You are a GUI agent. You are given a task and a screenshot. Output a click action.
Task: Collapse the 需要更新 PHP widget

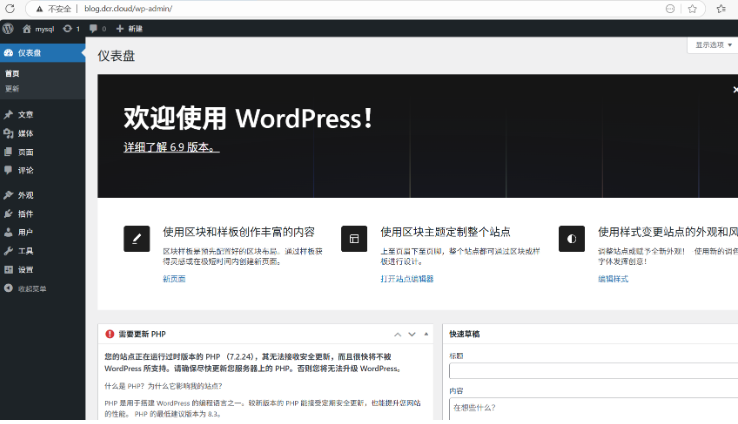426,334
